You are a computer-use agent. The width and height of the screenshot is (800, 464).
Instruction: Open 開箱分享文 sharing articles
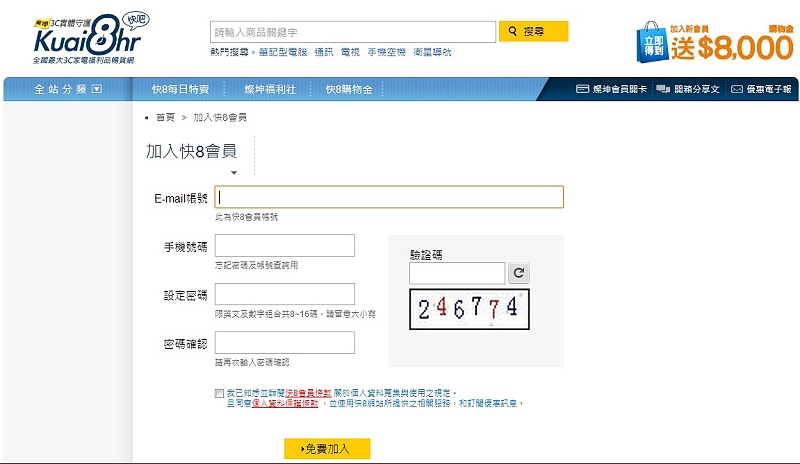tap(687, 89)
